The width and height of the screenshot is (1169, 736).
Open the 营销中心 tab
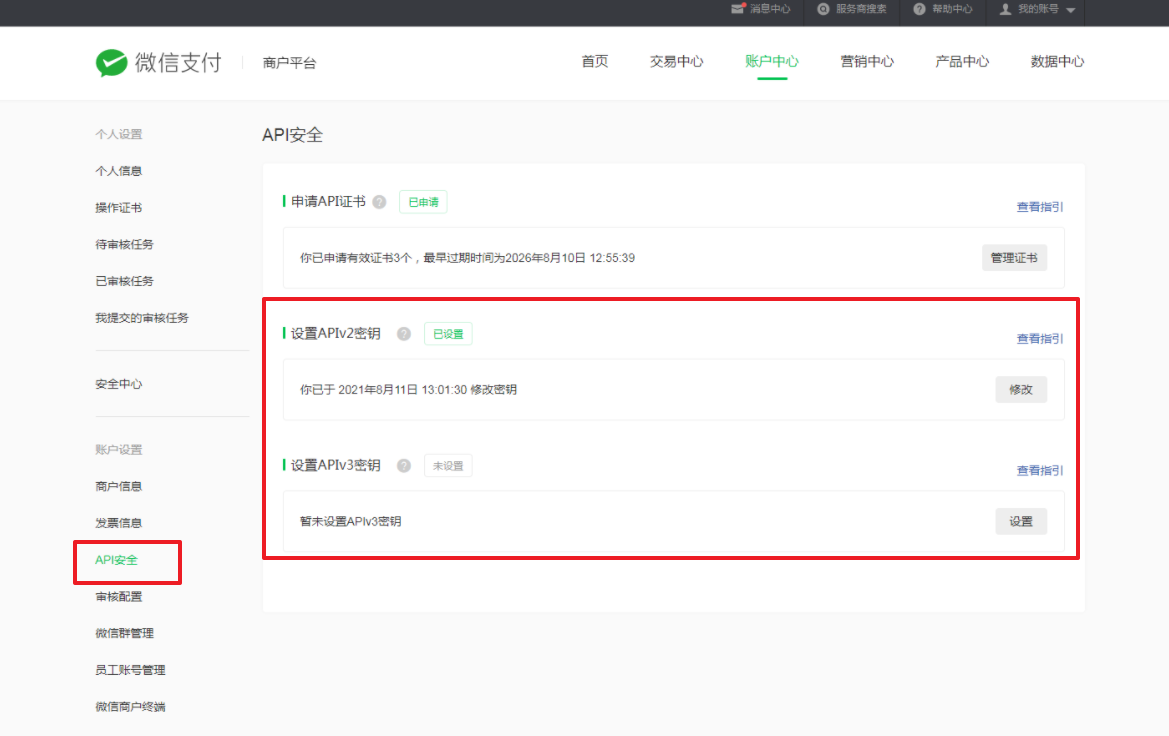[867, 62]
